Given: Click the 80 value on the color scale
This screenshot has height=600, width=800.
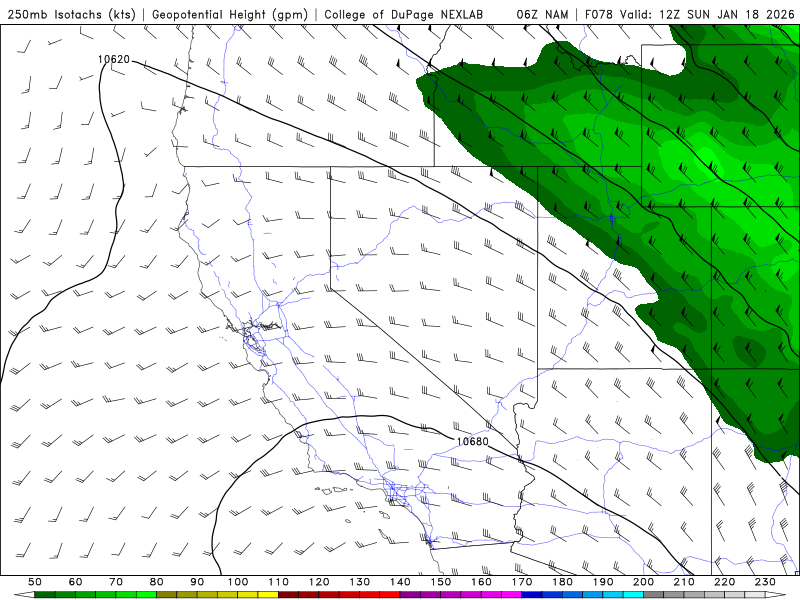Looking at the screenshot, I should tap(157, 582).
